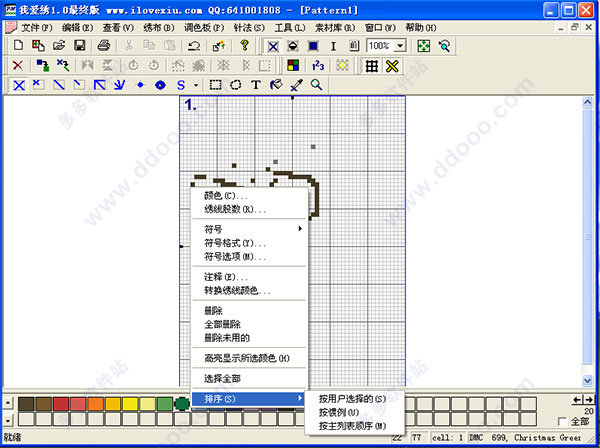The image size is (600, 448).
Task: Click palette scroll-up arrow at left
Action: click(x=8, y=402)
